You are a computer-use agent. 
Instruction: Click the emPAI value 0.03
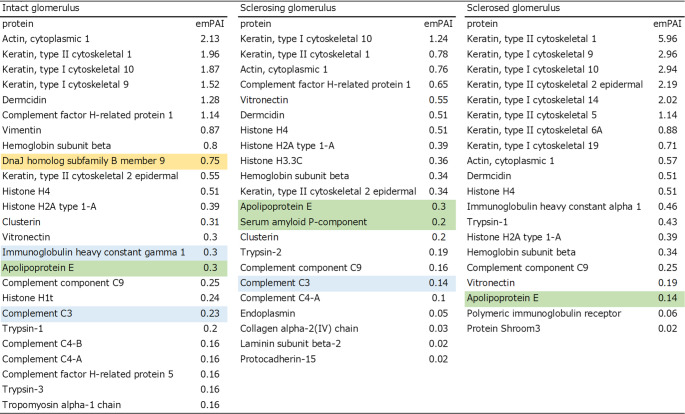[438, 328]
